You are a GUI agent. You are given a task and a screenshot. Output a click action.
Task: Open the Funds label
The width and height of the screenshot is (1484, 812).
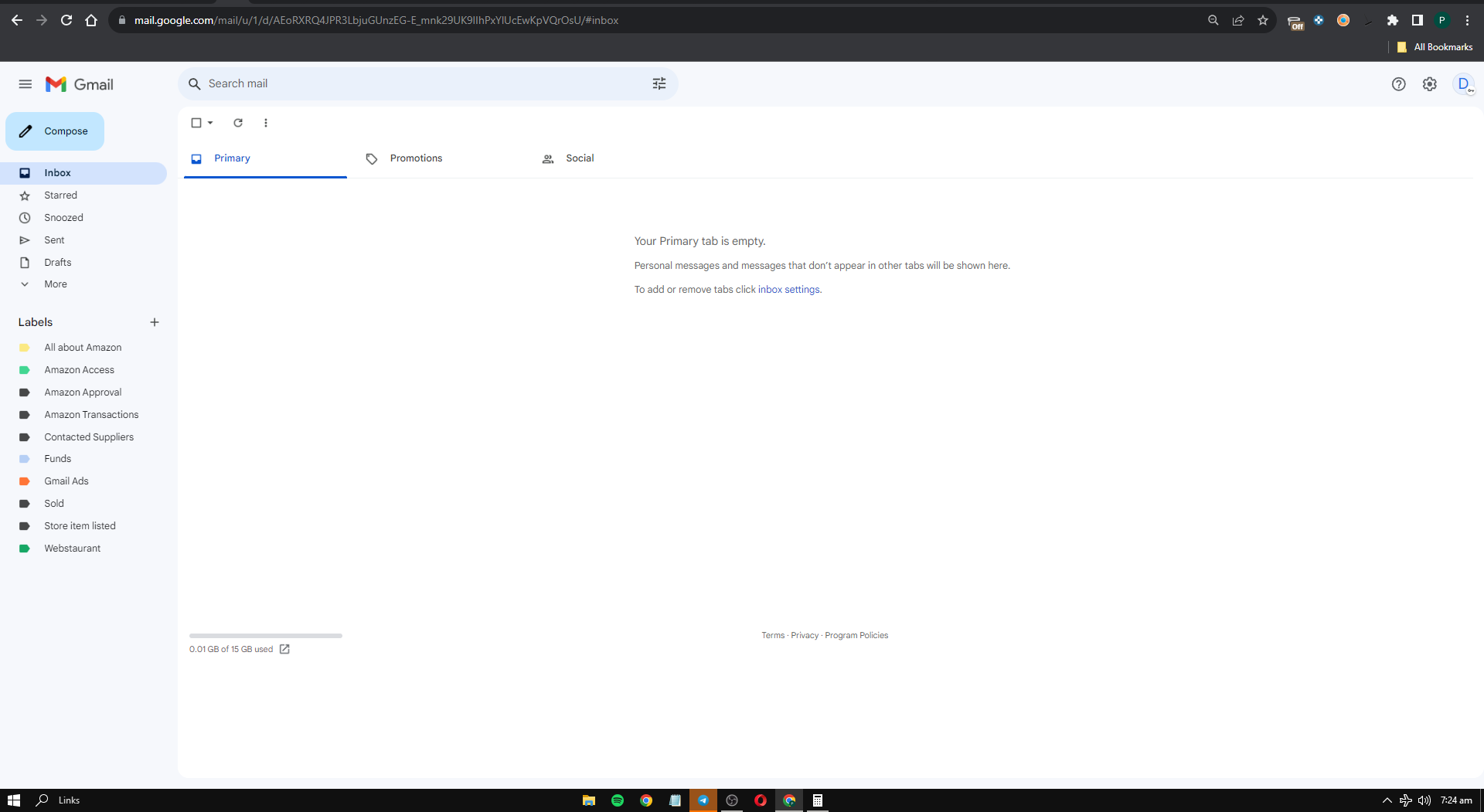83,459
